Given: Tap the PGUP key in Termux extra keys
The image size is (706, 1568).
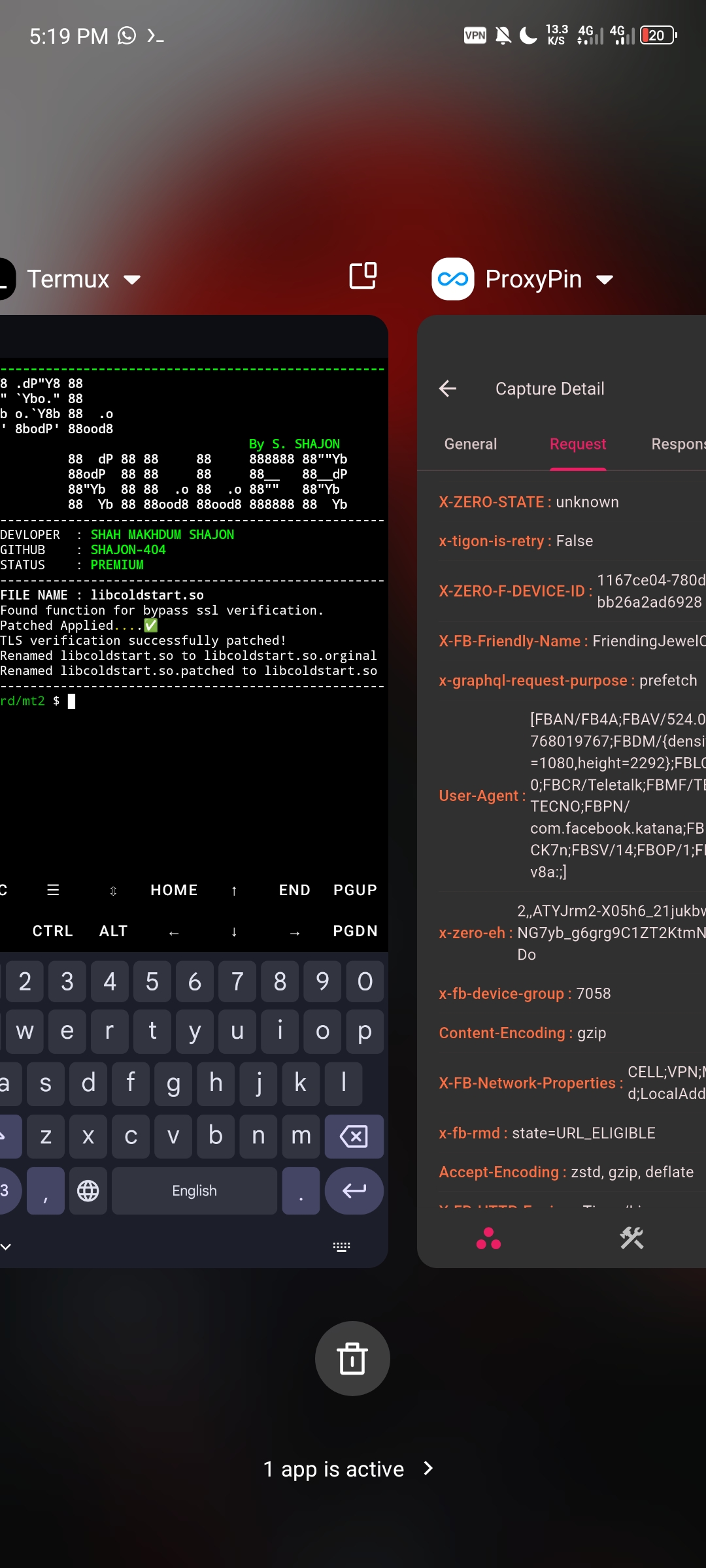Looking at the screenshot, I should click(355, 890).
